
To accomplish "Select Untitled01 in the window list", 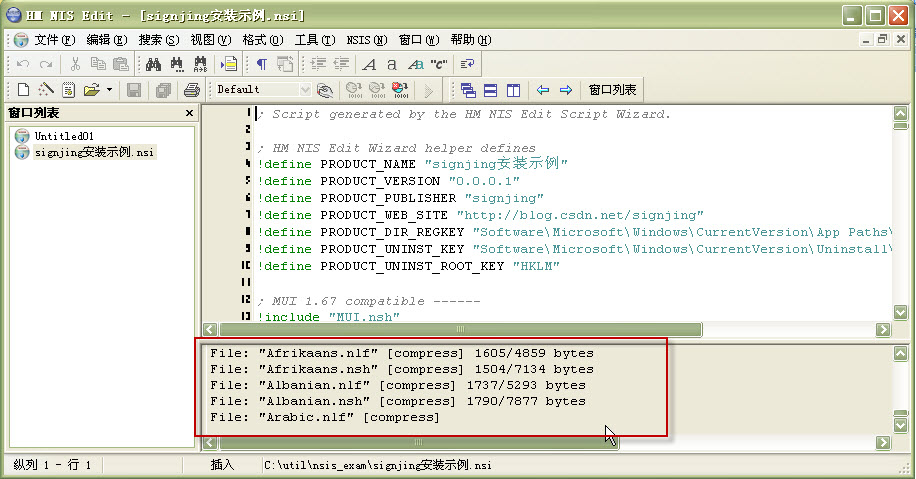I will click(64, 136).
